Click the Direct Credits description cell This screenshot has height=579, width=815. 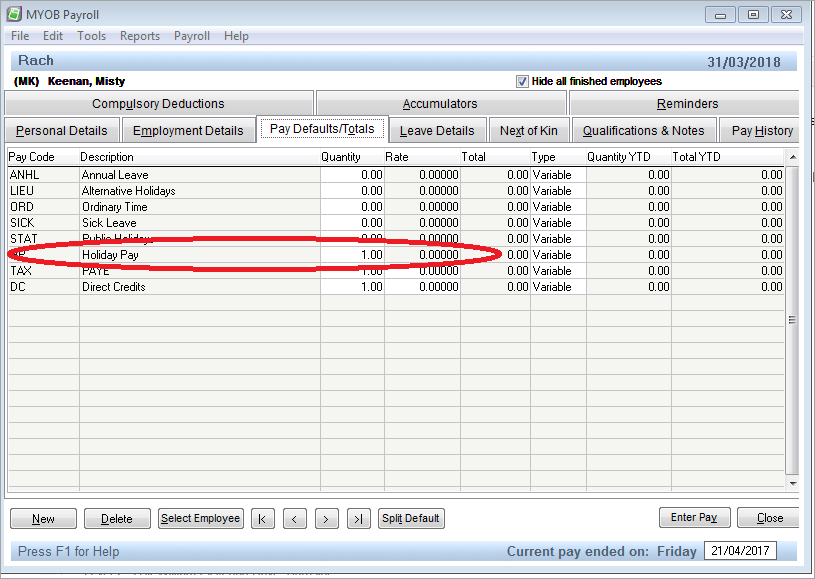pos(200,287)
